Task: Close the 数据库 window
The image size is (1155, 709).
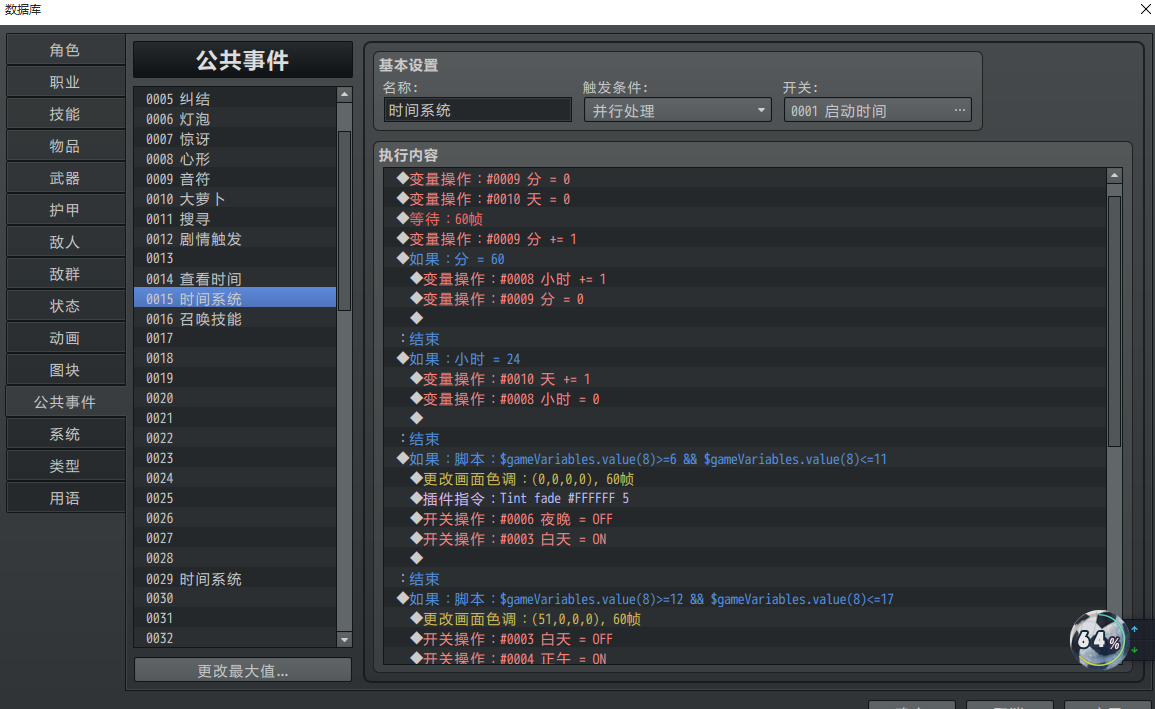Action: click(1145, 10)
